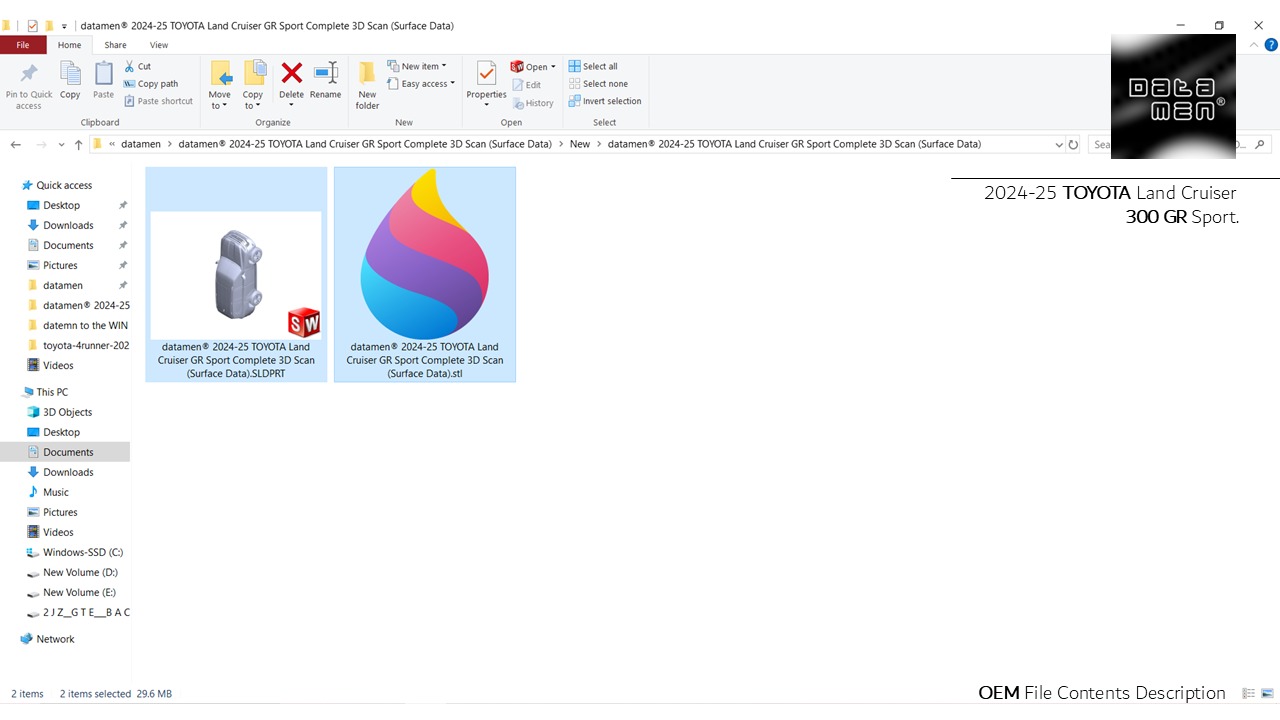Open the Open dropdown in ribbon
The height and width of the screenshot is (720, 1280).
tap(534, 67)
